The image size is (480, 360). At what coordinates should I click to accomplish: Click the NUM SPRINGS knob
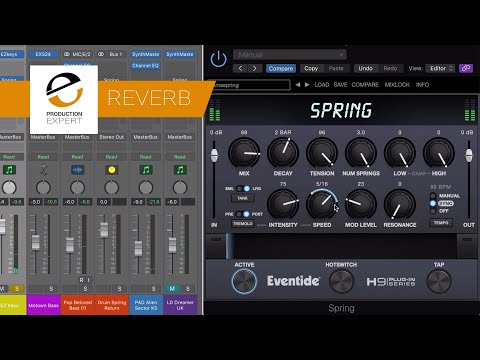coord(361,153)
